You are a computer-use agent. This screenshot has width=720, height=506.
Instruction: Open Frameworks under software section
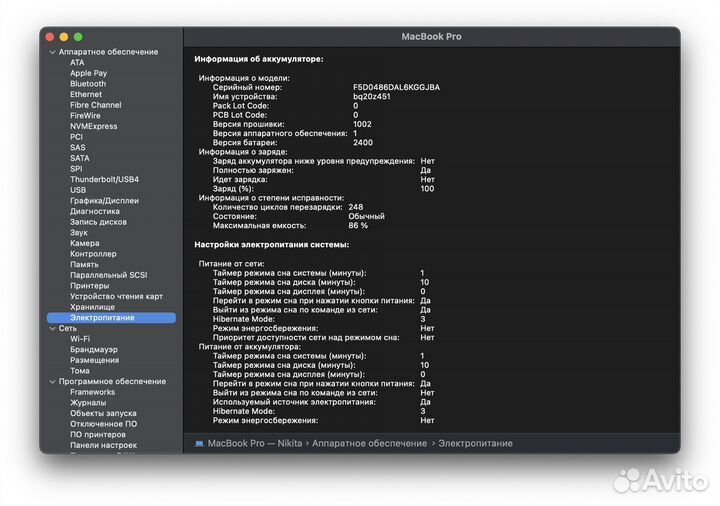pyautogui.click(x=92, y=392)
